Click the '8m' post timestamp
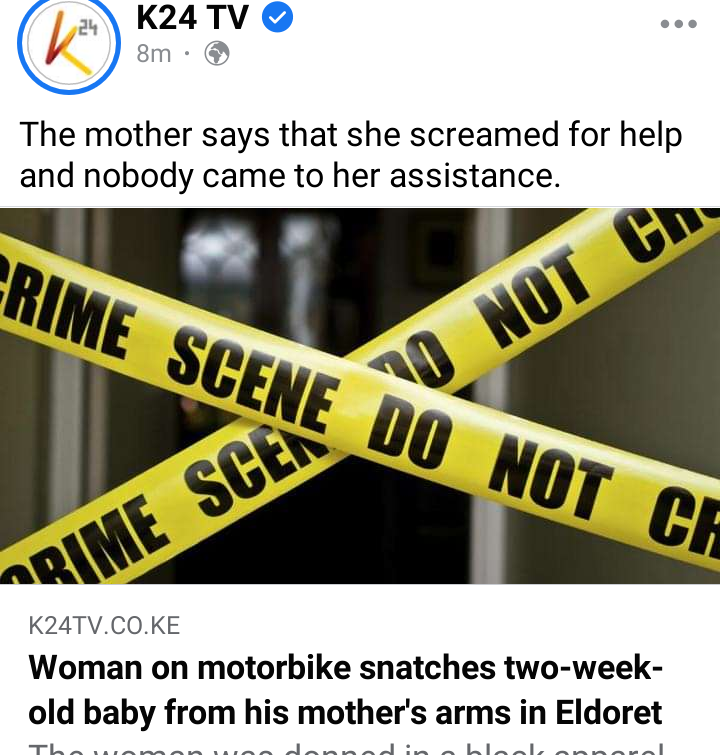720x755 pixels. pos(154,53)
